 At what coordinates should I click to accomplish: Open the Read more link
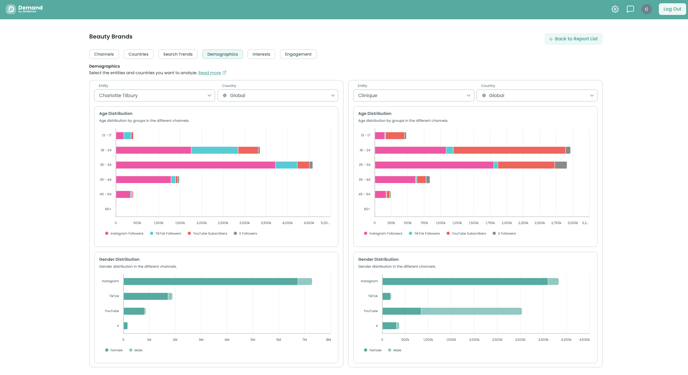[x=209, y=73]
